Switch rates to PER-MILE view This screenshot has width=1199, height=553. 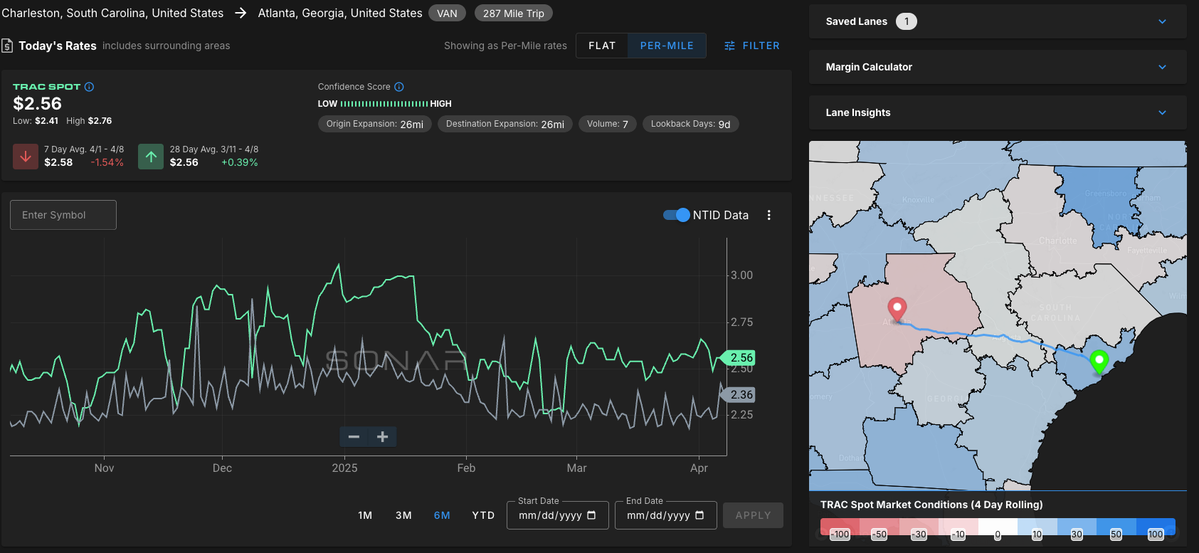click(x=667, y=46)
